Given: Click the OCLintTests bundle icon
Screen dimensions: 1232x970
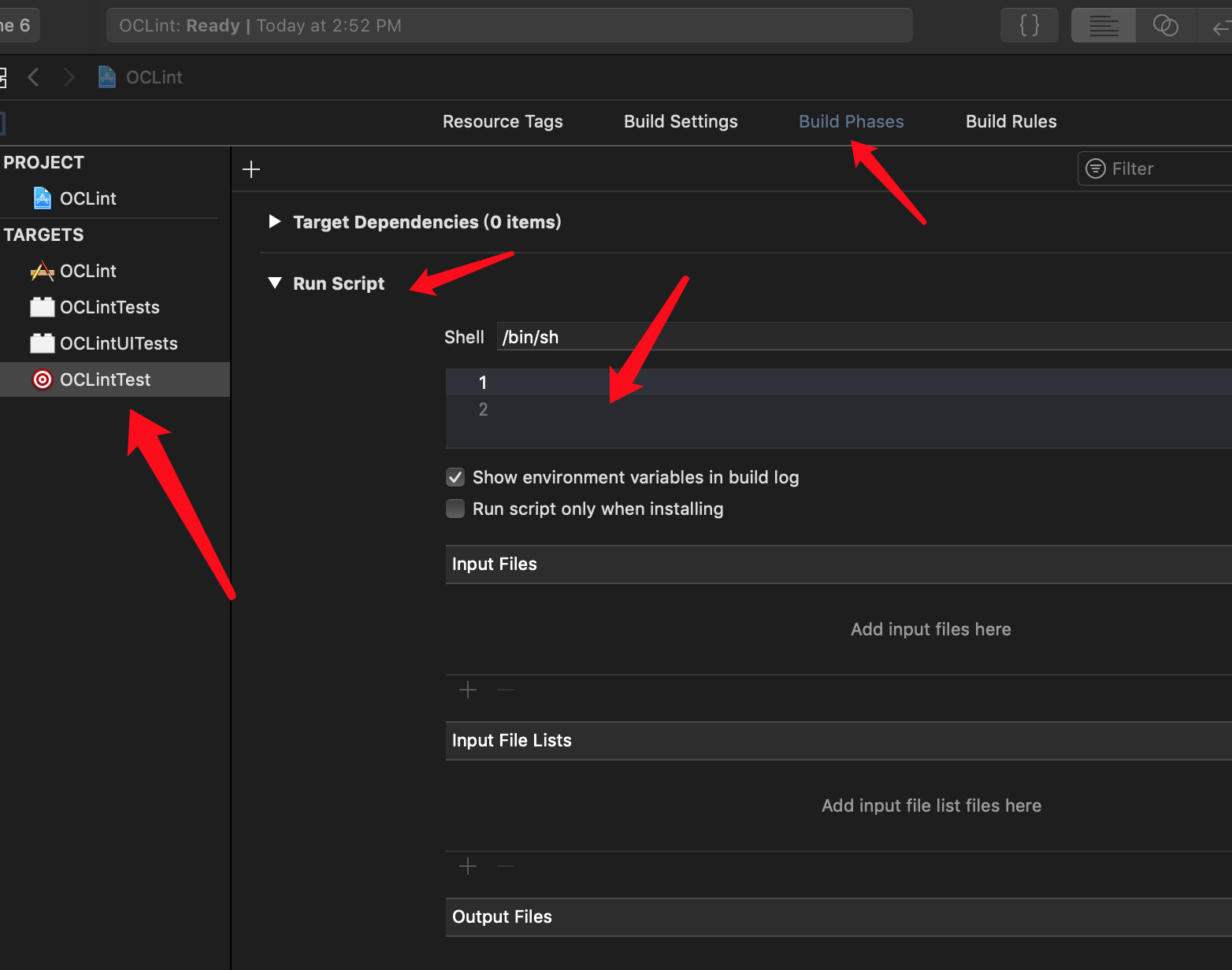Looking at the screenshot, I should click(43, 307).
